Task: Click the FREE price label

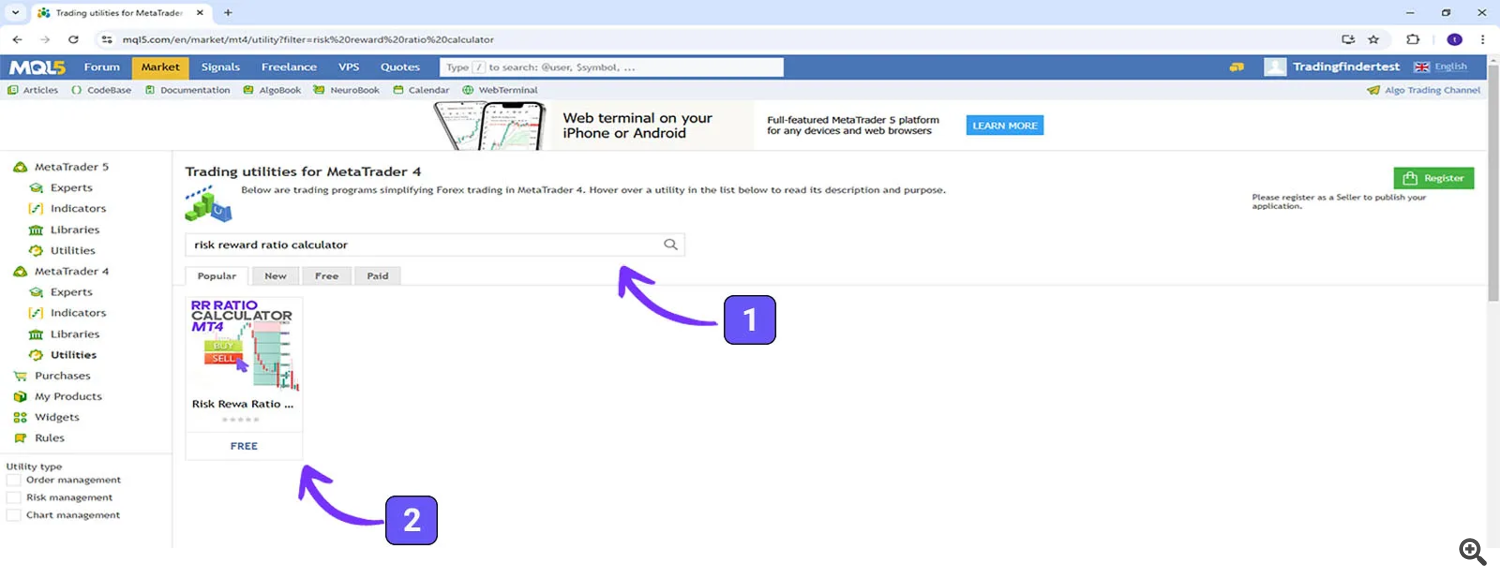Action: (x=244, y=446)
